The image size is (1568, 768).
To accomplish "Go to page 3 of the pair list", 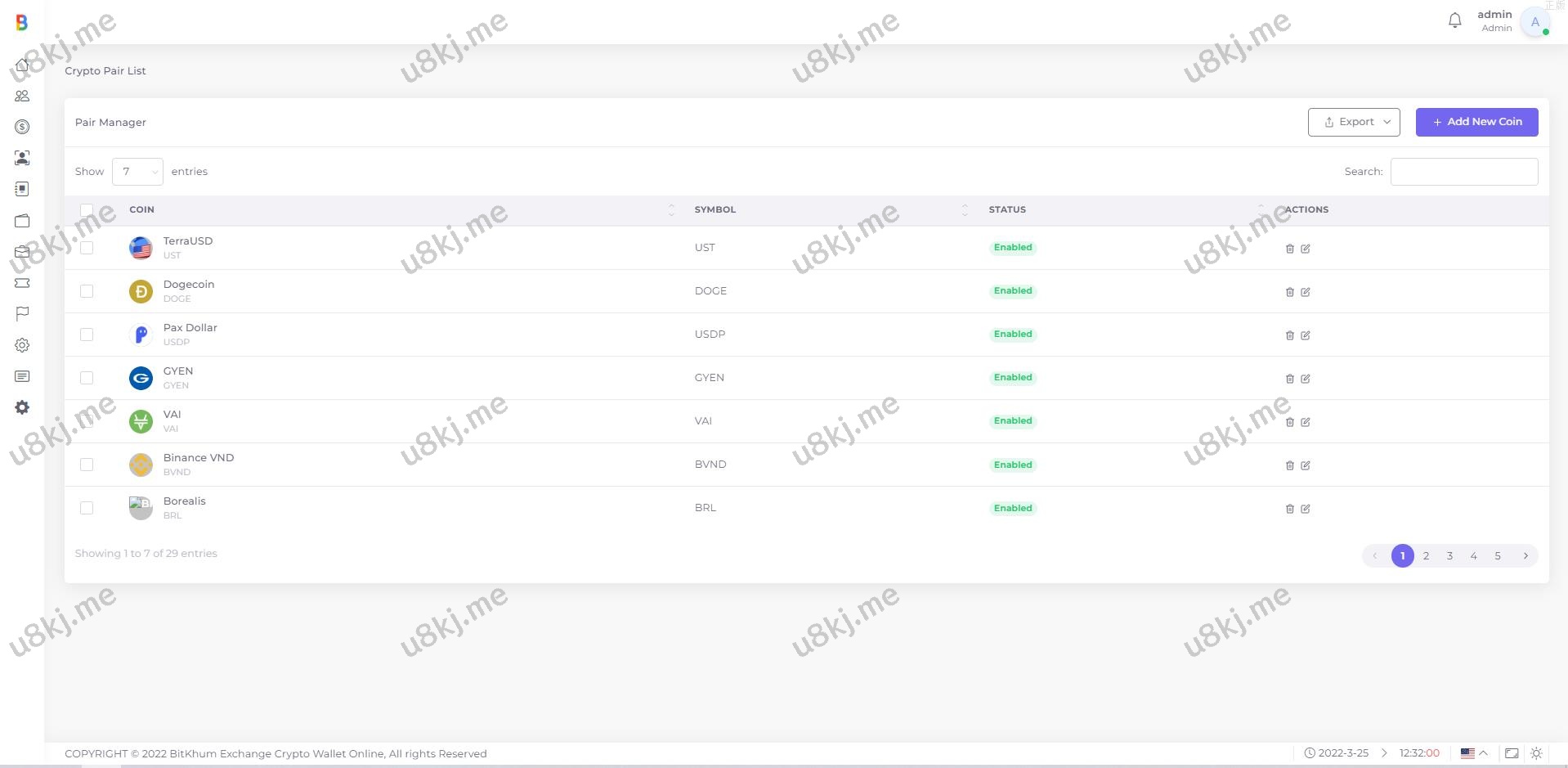I will click(1449, 556).
